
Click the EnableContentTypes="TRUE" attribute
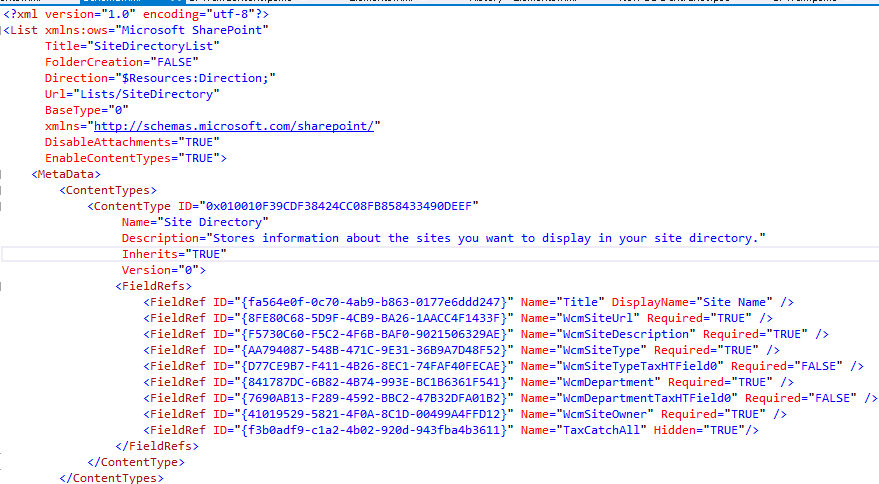(x=132, y=158)
